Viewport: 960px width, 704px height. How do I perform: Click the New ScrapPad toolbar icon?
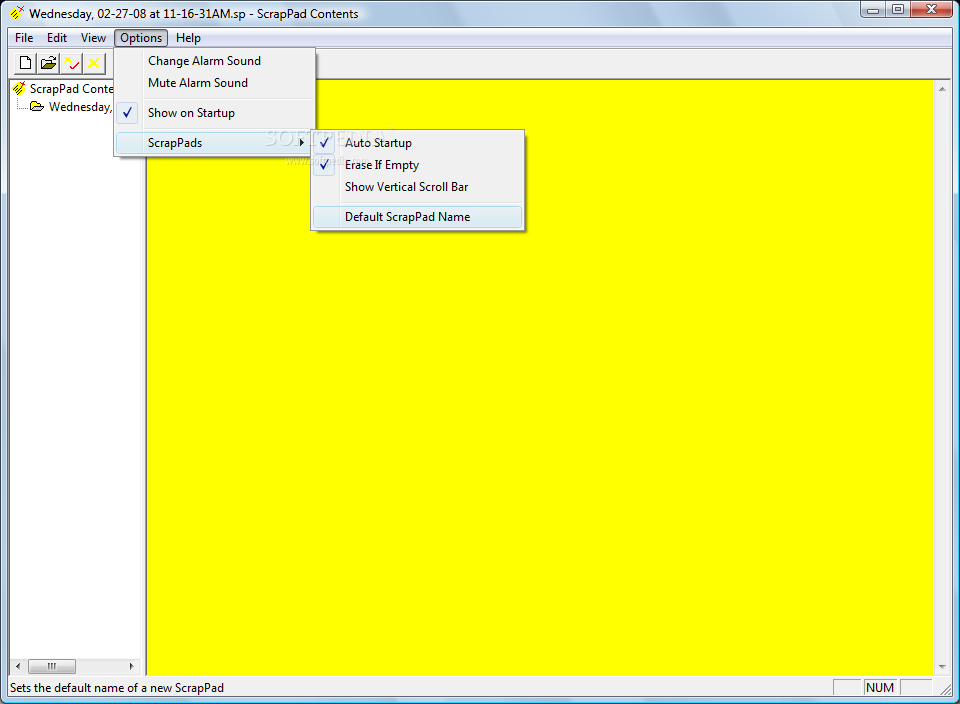(x=25, y=63)
